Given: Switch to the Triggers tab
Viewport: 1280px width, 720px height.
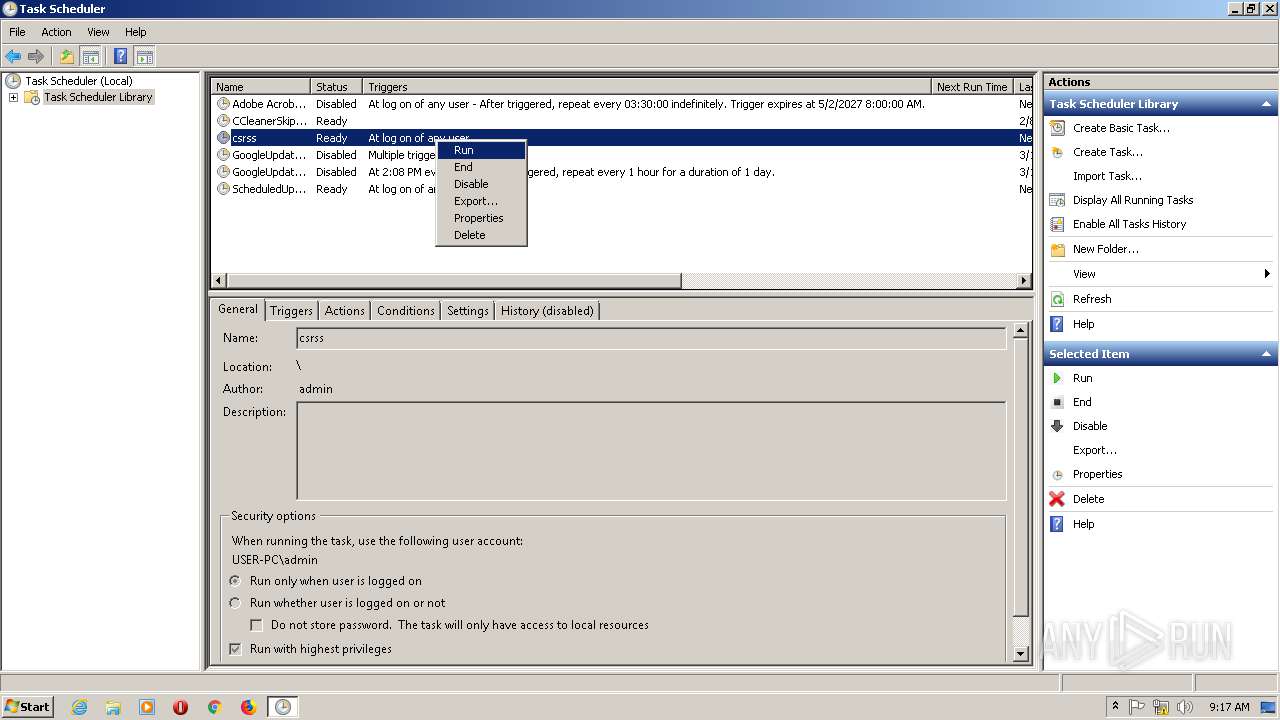Looking at the screenshot, I should pyautogui.click(x=291, y=311).
